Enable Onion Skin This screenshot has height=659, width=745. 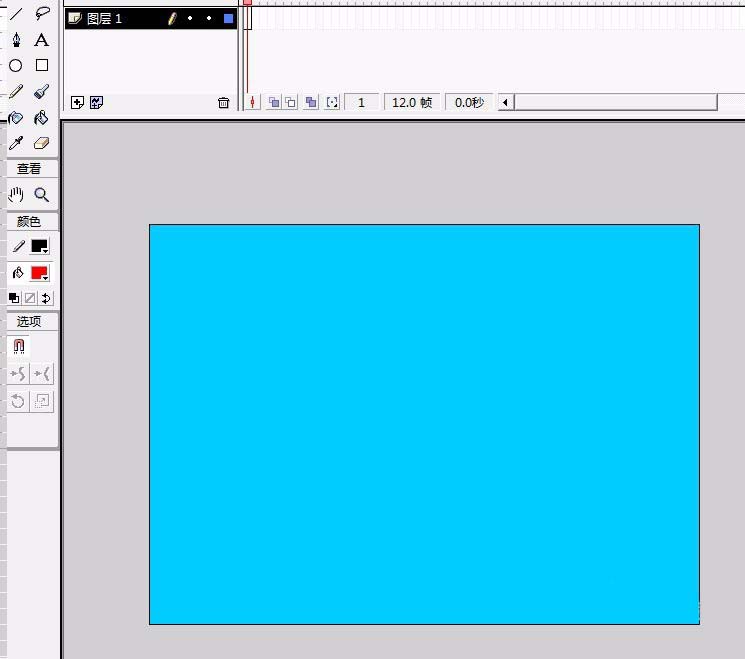tap(274, 102)
